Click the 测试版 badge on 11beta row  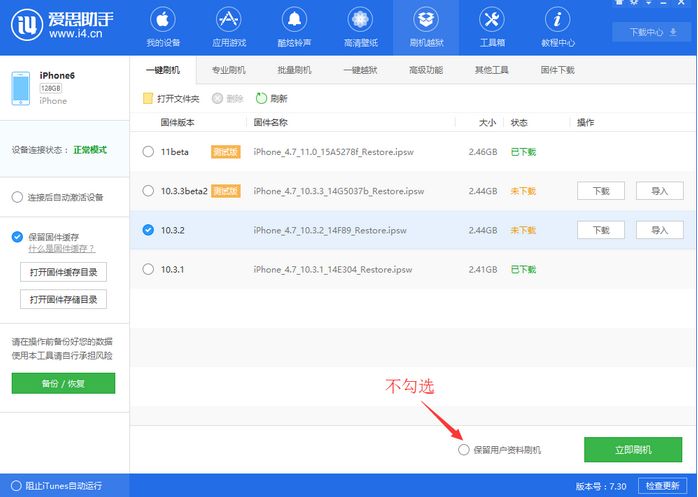226,152
